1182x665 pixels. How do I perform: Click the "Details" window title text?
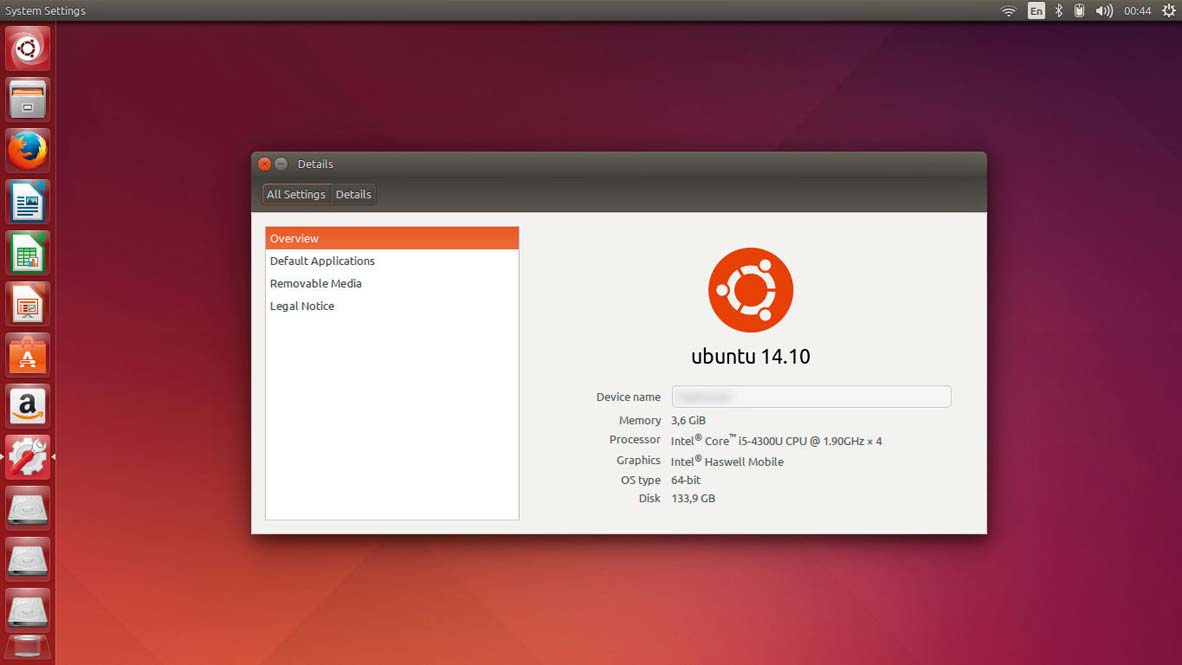click(x=315, y=164)
